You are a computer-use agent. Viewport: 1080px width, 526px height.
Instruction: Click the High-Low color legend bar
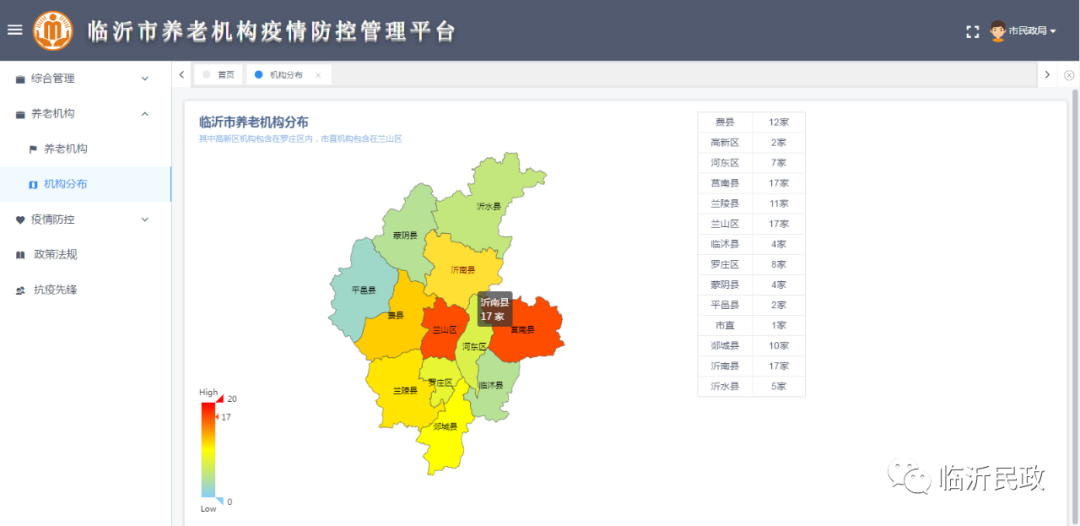(x=208, y=450)
